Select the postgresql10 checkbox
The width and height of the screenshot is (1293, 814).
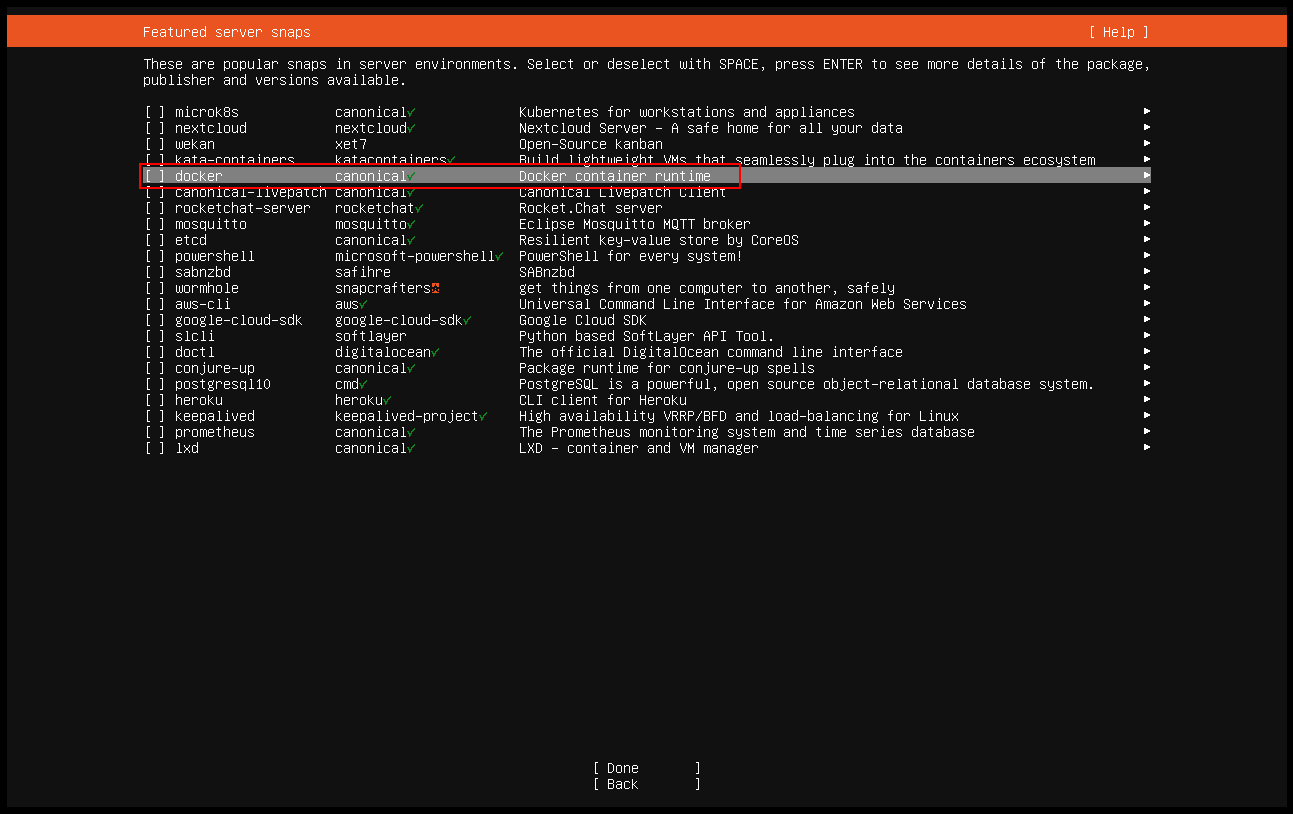coord(155,384)
